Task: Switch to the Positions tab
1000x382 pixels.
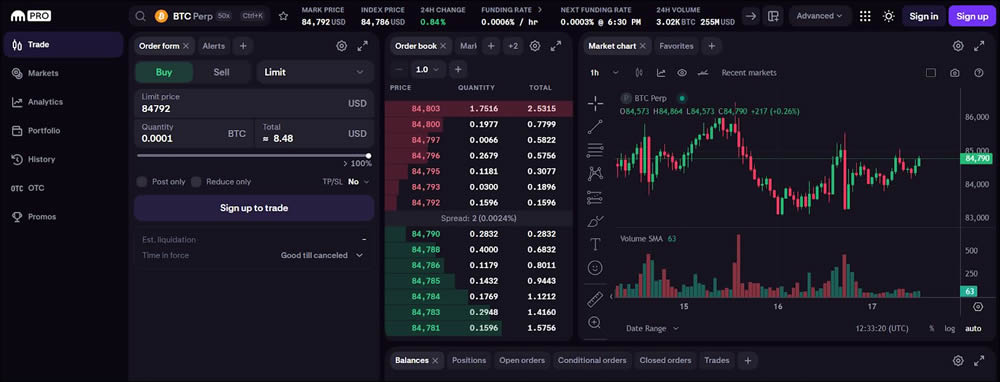Action: coord(469,360)
